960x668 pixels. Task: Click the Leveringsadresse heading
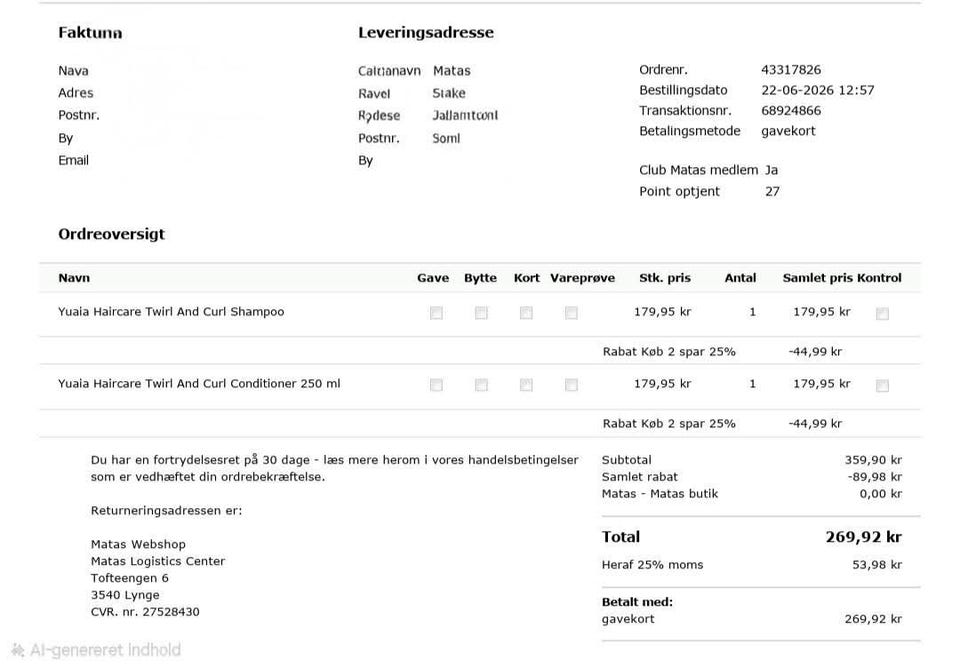click(x=426, y=32)
